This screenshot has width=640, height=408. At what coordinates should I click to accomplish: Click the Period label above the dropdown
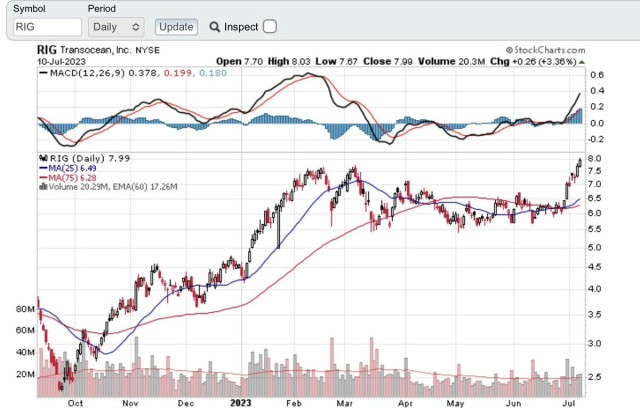pos(102,9)
